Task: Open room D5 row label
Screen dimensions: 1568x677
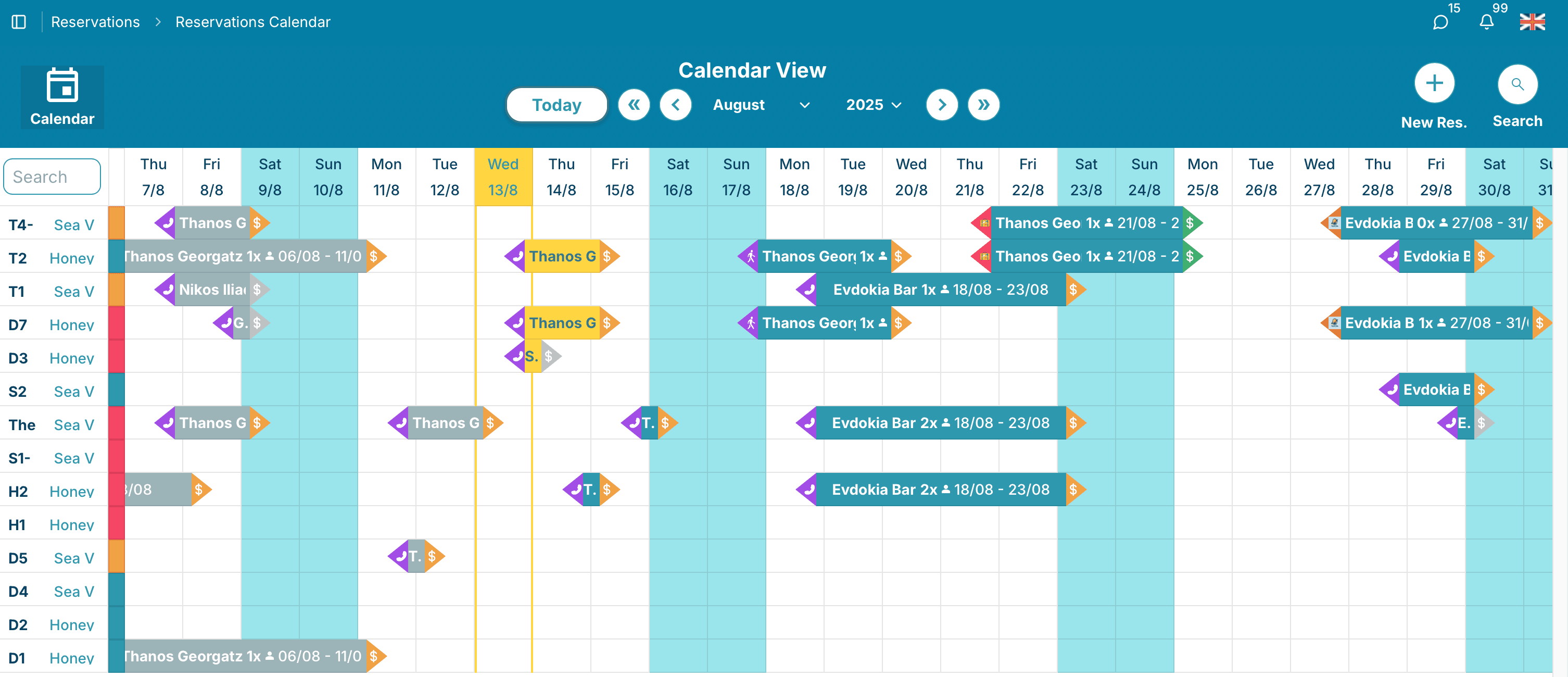Action: point(18,558)
